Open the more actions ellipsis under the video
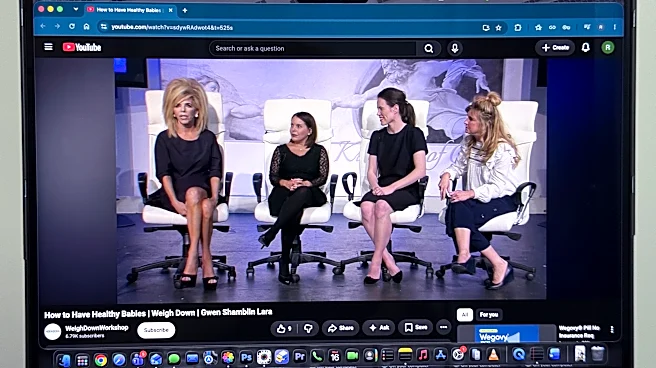Image resolution: width=656 pixels, height=368 pixels. (x=443, y=327)
